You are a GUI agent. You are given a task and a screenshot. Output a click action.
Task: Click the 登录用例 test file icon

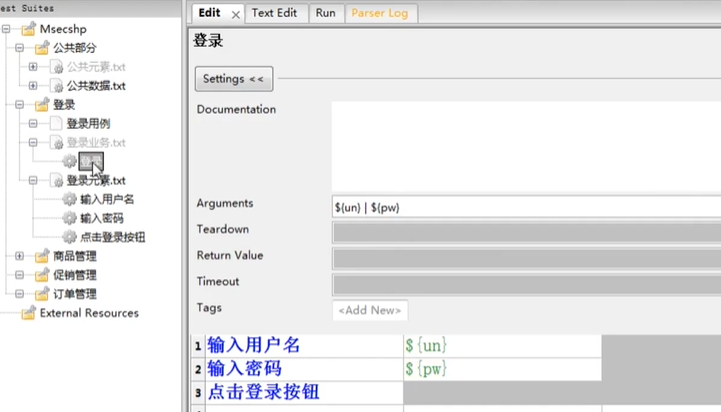(x=56, y=124)
